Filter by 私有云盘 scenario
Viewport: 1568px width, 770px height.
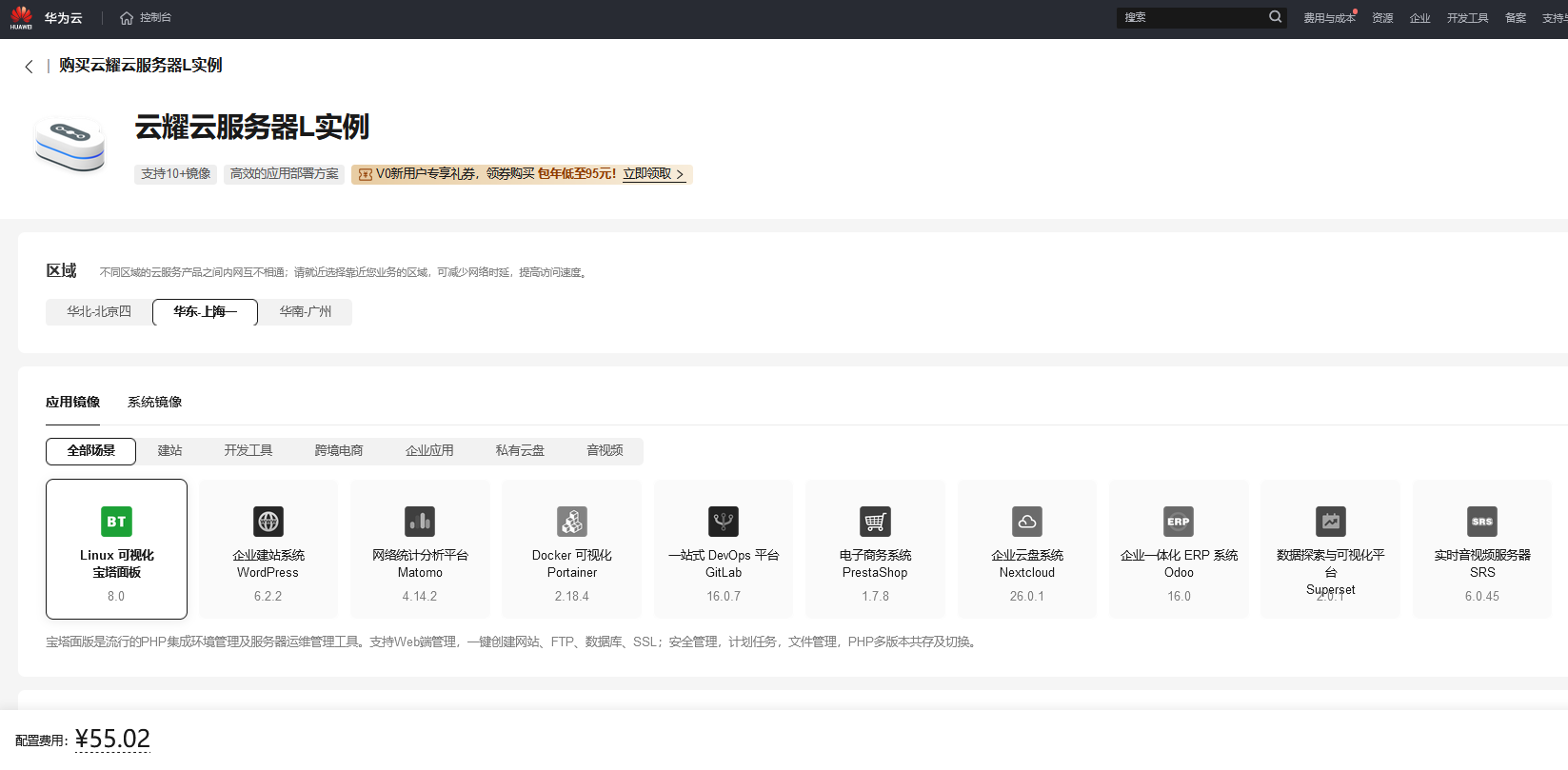(520, 451)
